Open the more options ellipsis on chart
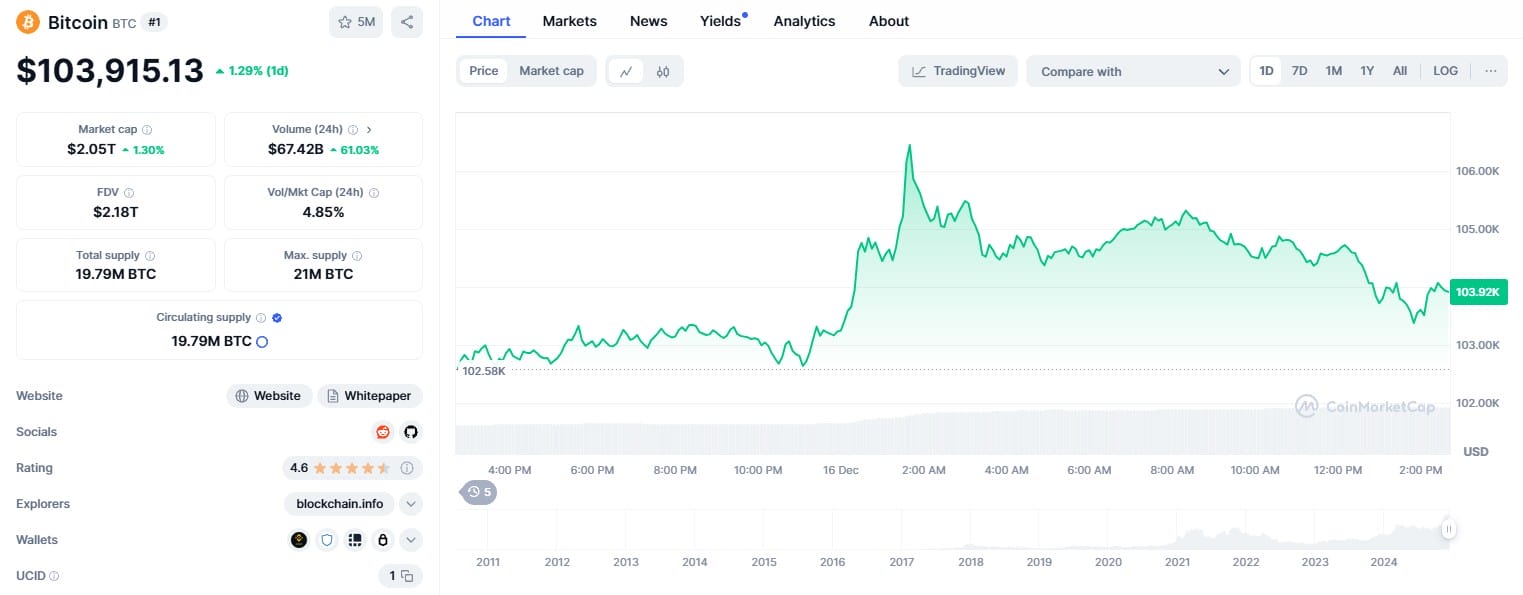The width and height of the screenshot is (1523, 595). click(1491, 71)
